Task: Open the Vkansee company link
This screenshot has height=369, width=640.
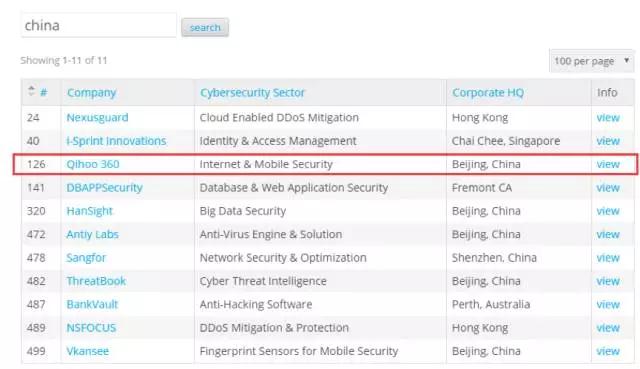Action: (87, 351)
